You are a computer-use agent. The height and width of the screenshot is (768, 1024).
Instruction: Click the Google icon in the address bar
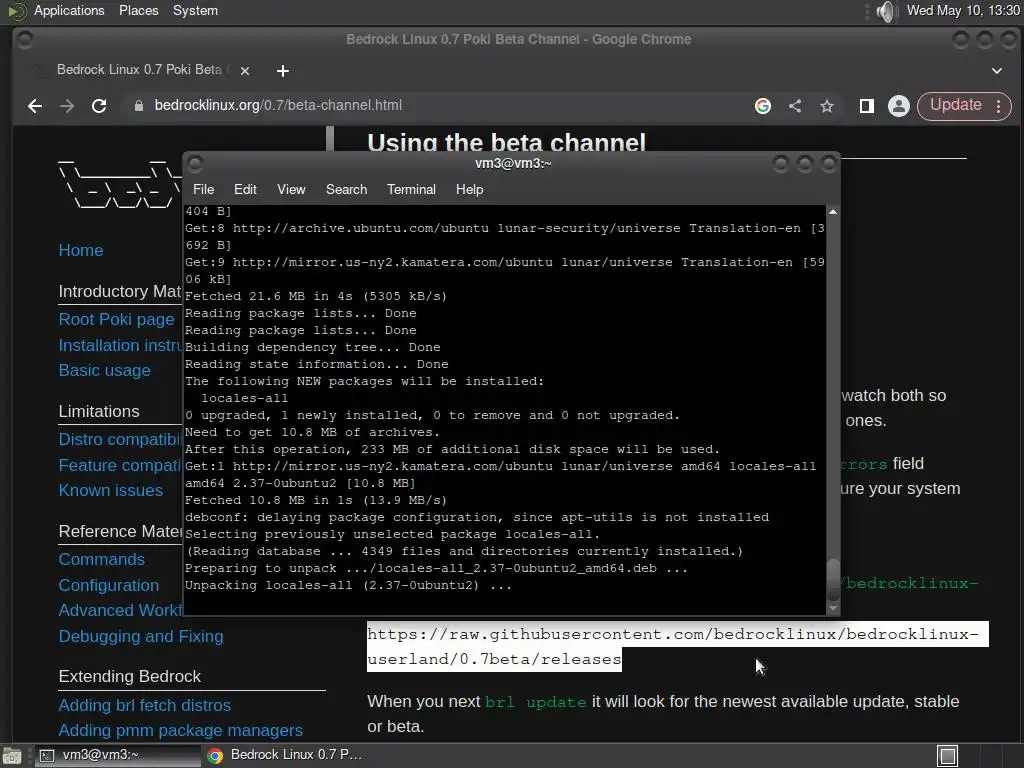coord(763,106)
